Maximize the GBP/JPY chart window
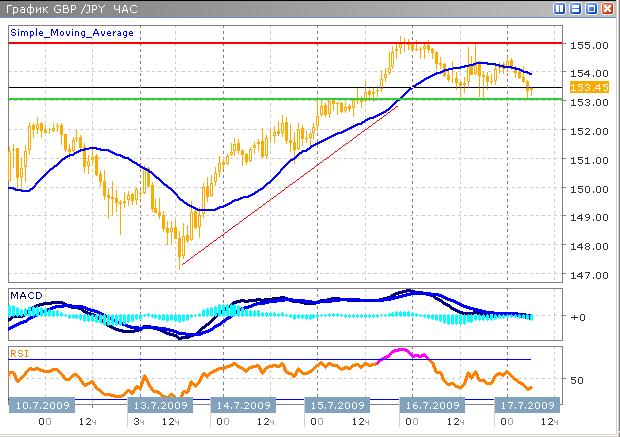This screenshot has height=437, width=620. [592, 9]
